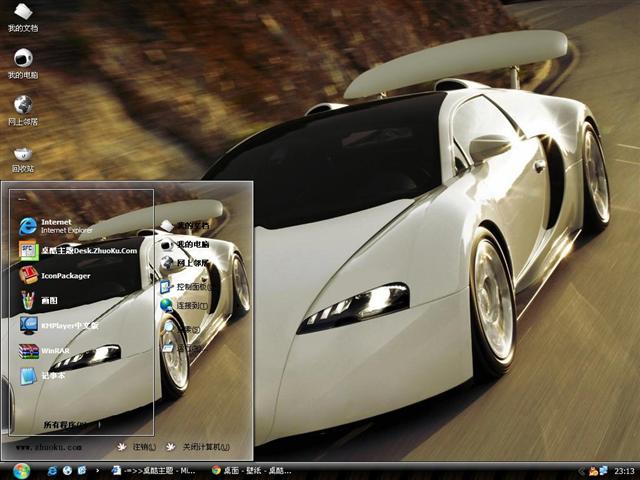Open 控制面板 control panel in Start menu
The height and width of the screenshot is (480, 640).
point(190,287)
